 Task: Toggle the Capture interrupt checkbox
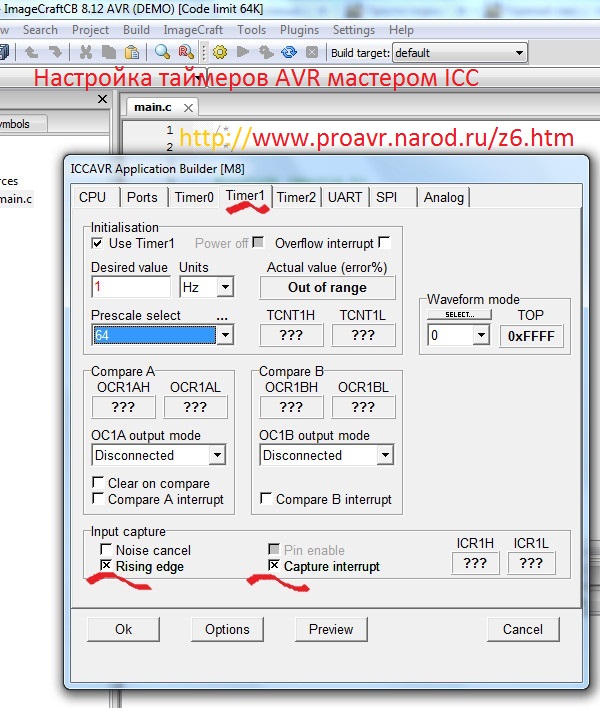click(274, 565)
